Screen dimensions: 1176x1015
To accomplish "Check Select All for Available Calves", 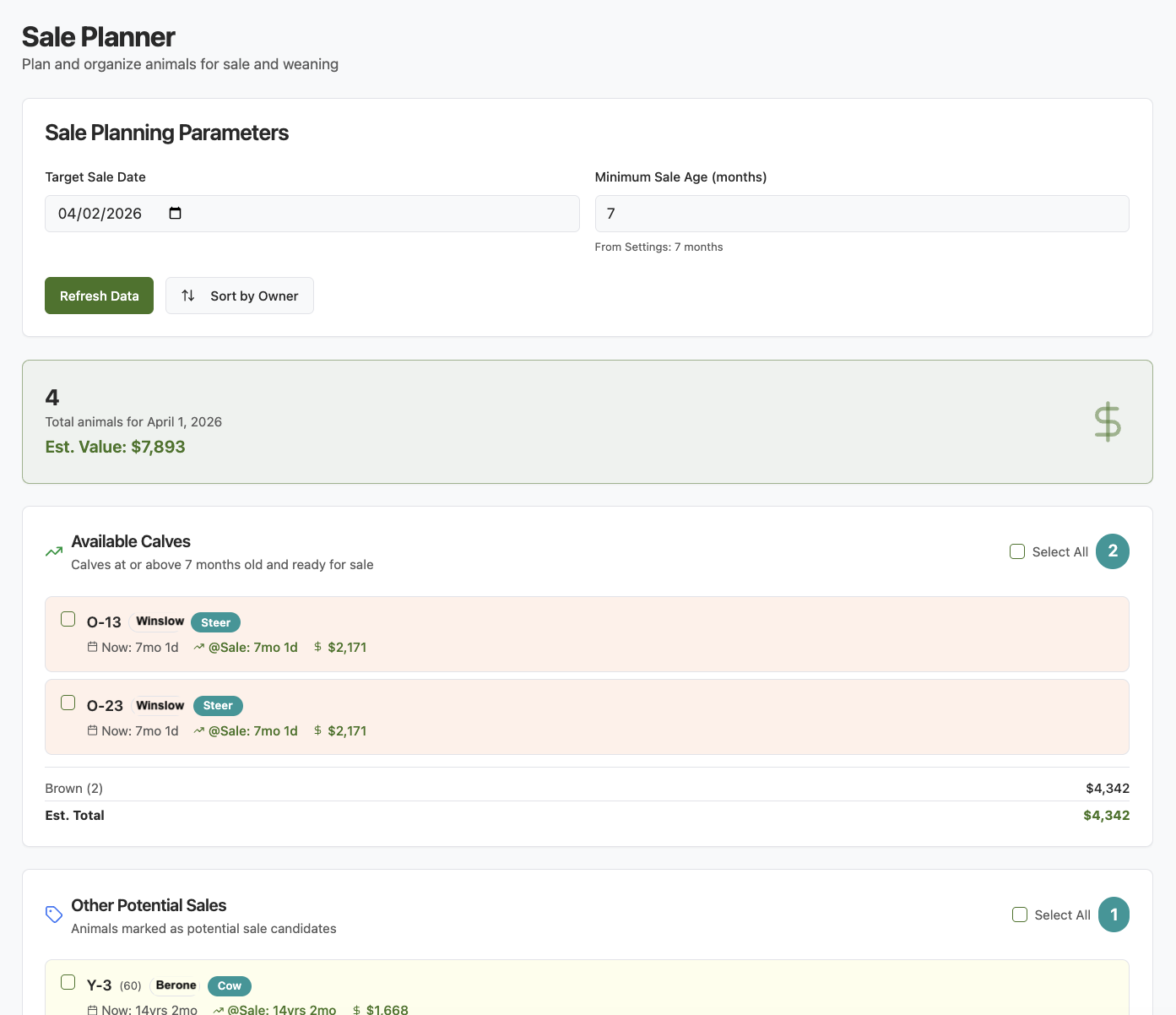I will pos(1017,551).
